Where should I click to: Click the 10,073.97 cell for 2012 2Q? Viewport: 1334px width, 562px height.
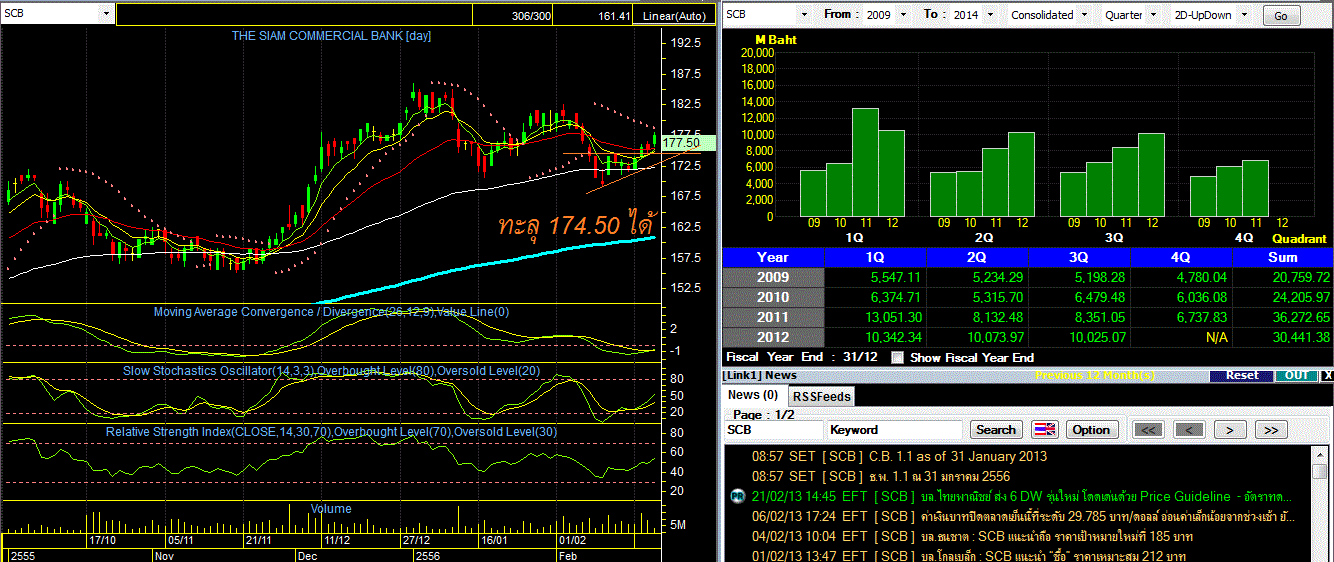click(x=976, y=337)
